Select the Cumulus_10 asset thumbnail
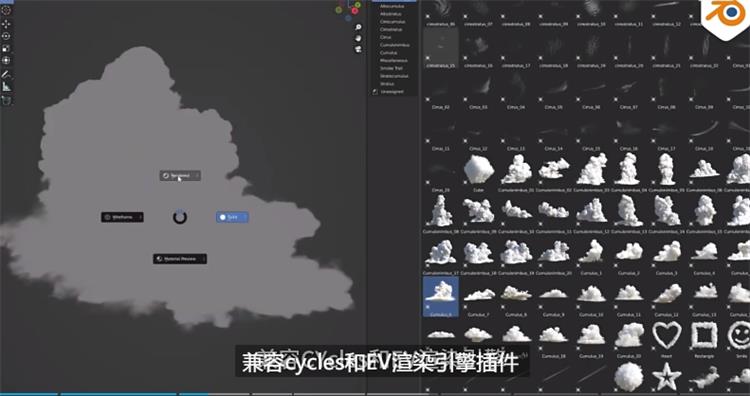 592,297
